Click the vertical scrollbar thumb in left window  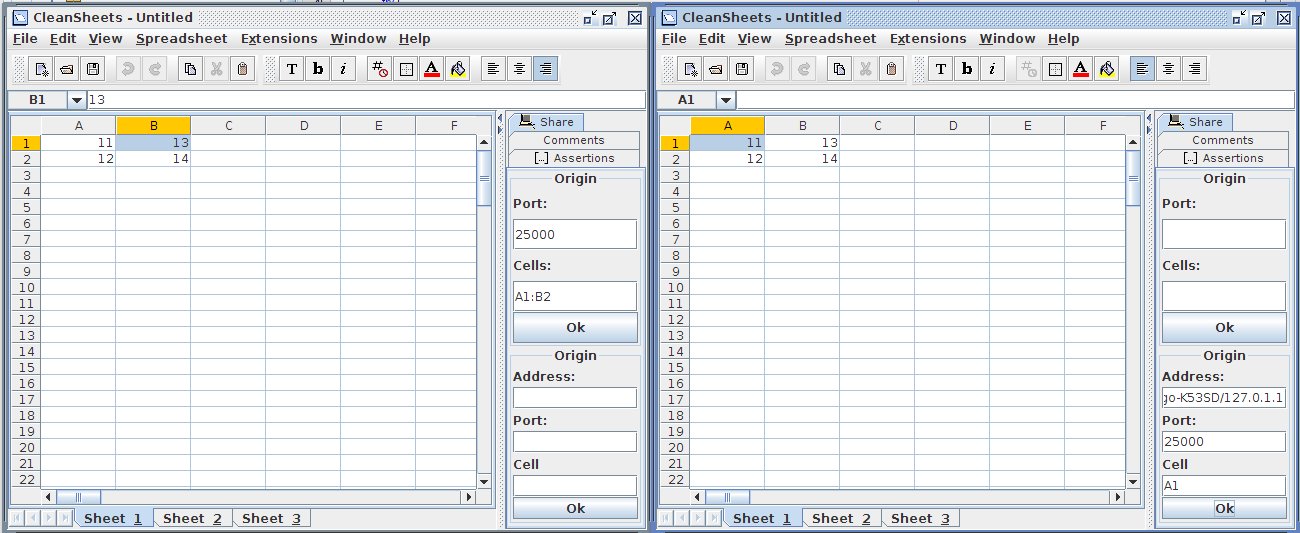coord(484,178)
